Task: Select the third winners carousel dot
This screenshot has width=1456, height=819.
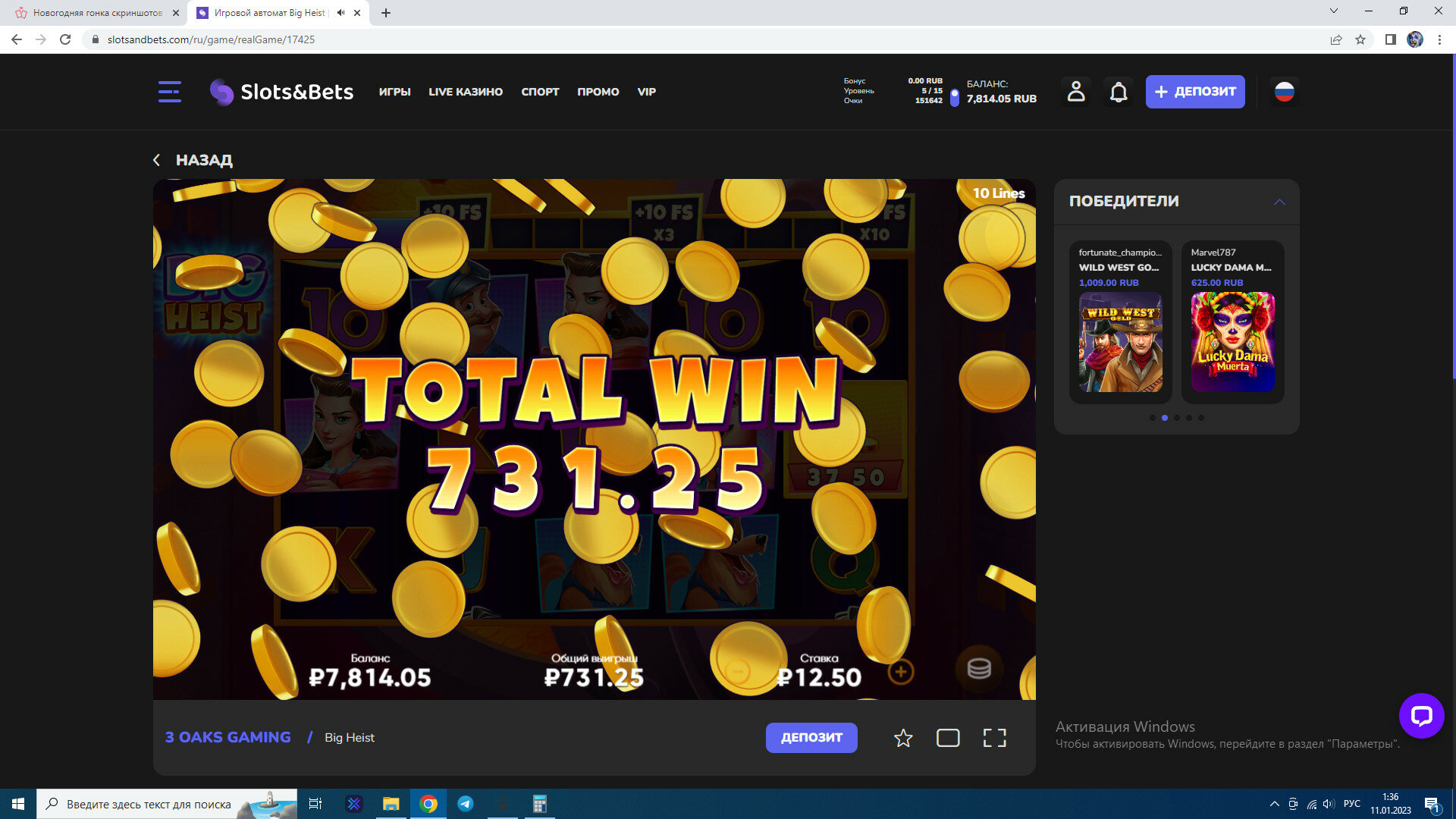Action: [x=1177, y=418]
